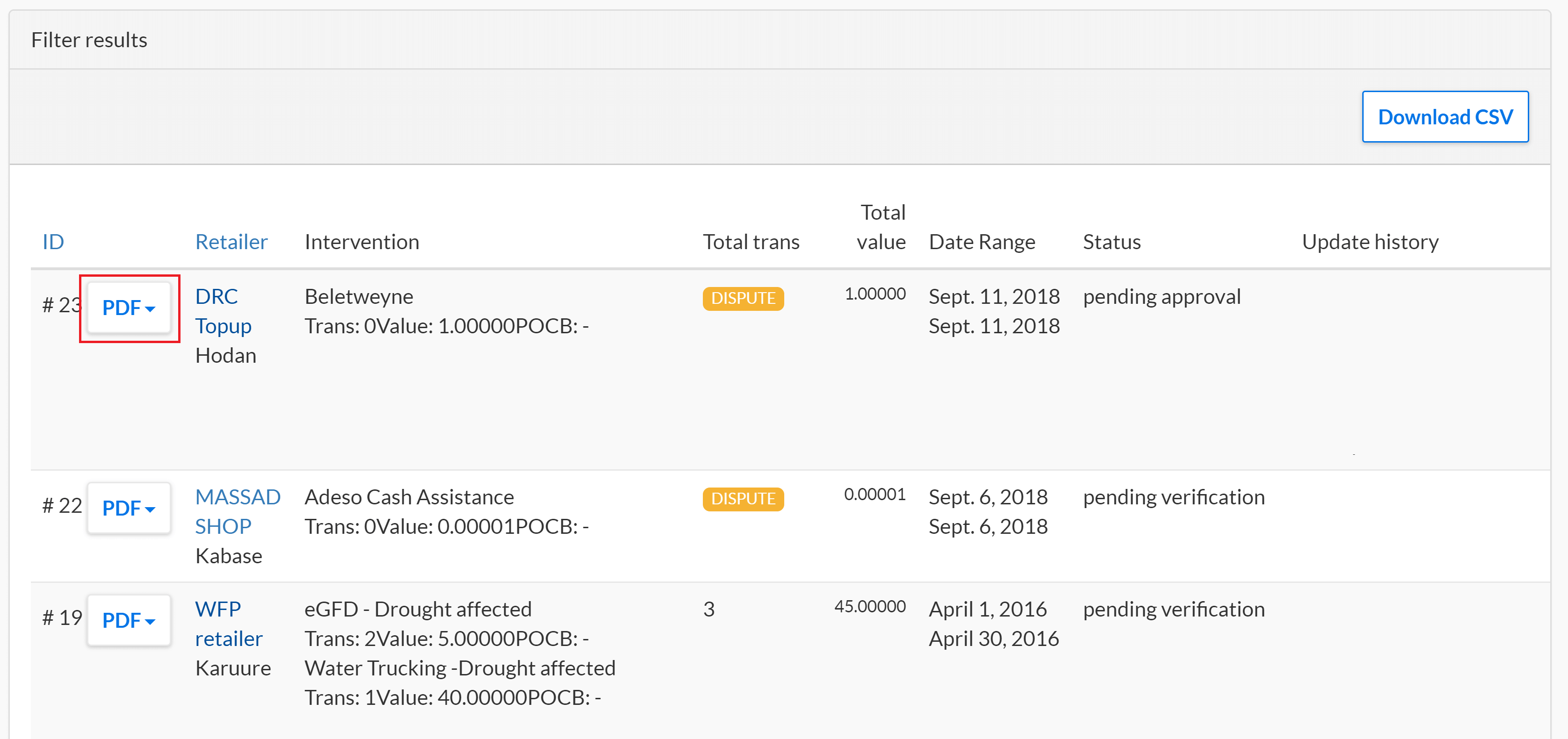Click total value 1.00000

(x=874, y=294)
